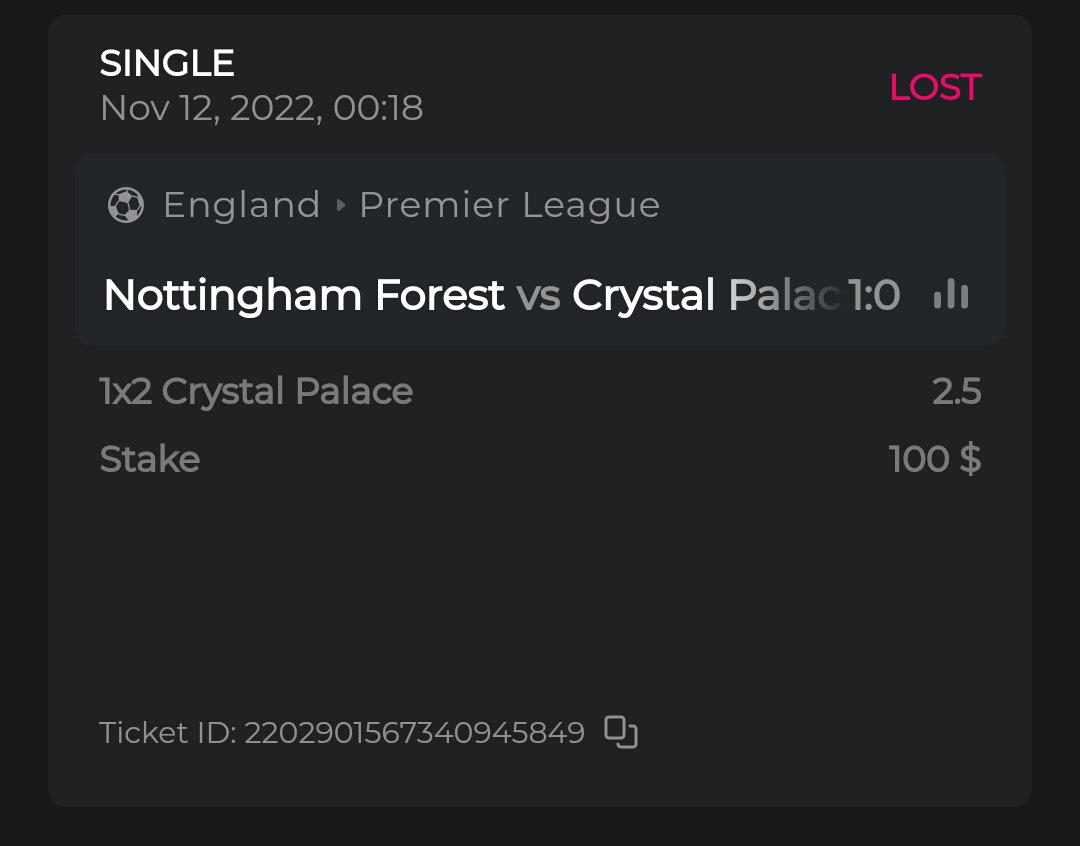This screenshot has width=1080, height=846.
Task: Click the 100 $ stake amount
Action: [x=934, y=459]
